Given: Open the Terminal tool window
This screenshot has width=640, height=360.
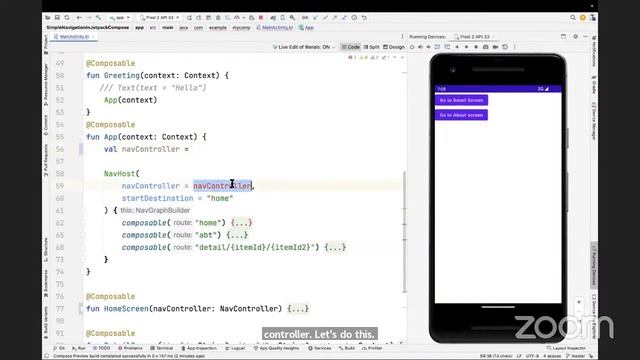Looking at the screenshot, I should 162,348.
